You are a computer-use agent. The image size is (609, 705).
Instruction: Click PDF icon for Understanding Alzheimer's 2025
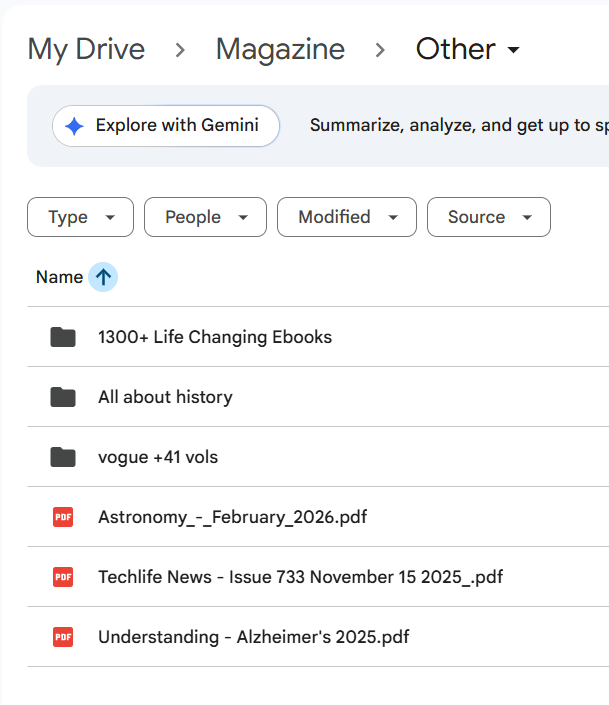63,637
